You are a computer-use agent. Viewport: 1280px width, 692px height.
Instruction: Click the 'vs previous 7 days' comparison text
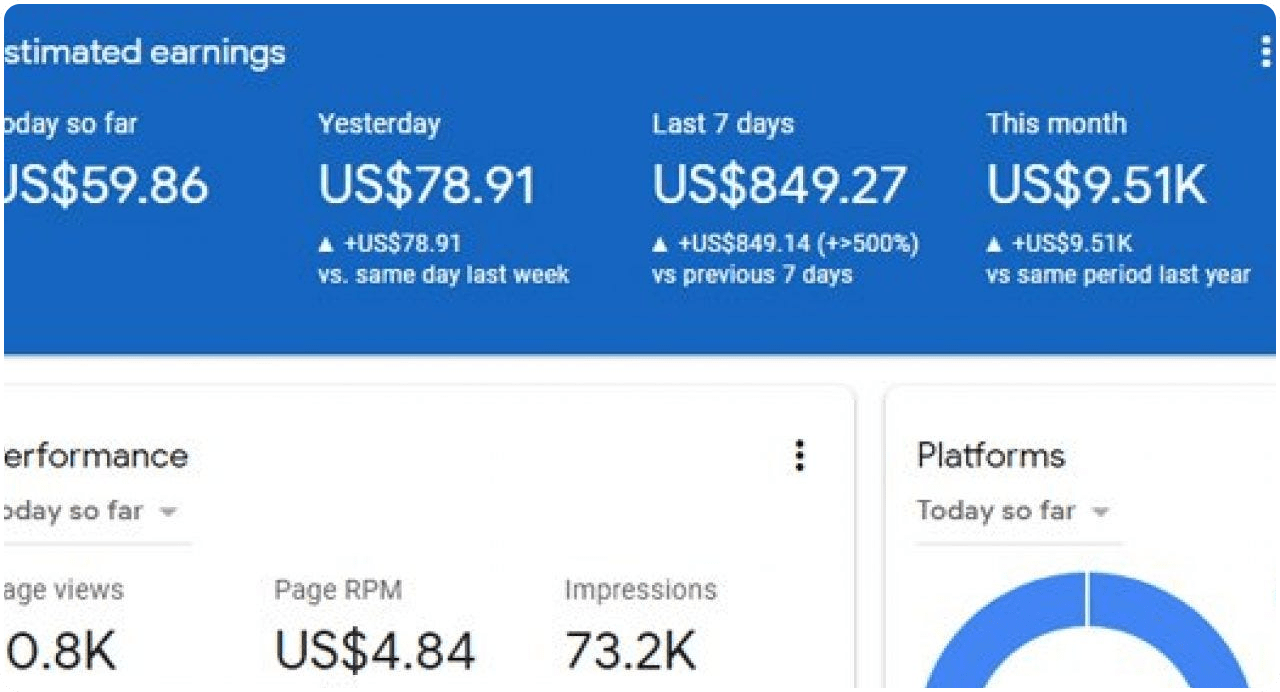click(x=752, y=275)
